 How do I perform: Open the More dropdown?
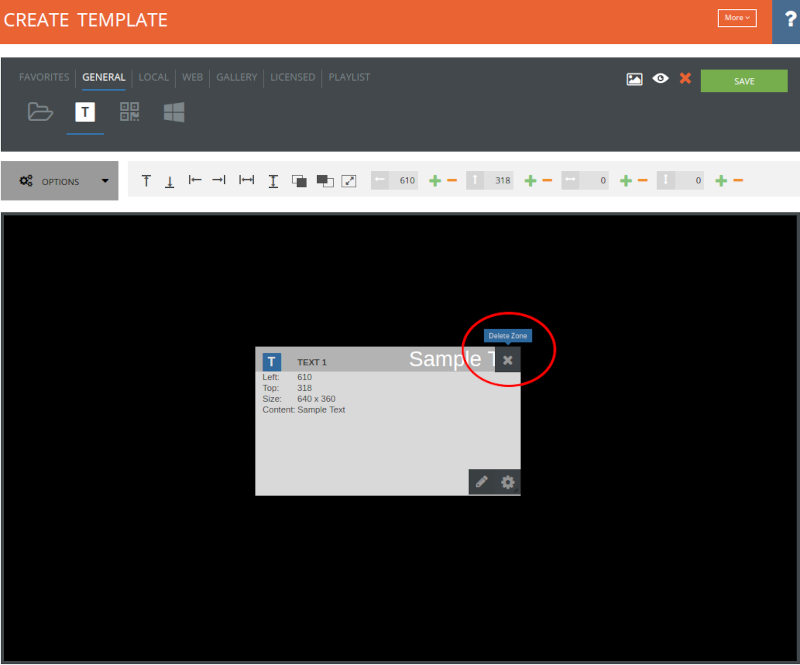737,18
